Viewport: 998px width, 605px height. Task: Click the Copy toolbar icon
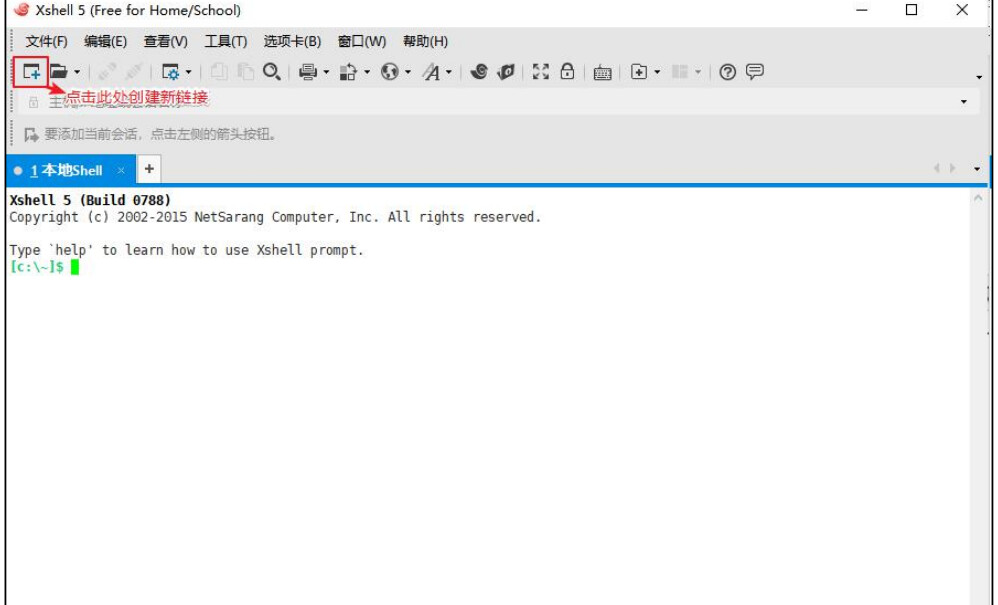click(218, 72)
